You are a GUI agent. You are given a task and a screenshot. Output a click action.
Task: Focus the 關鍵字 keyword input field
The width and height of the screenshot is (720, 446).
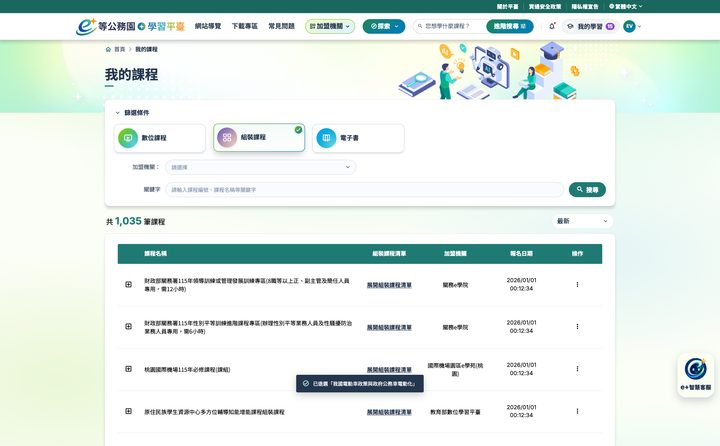(364, 189)
